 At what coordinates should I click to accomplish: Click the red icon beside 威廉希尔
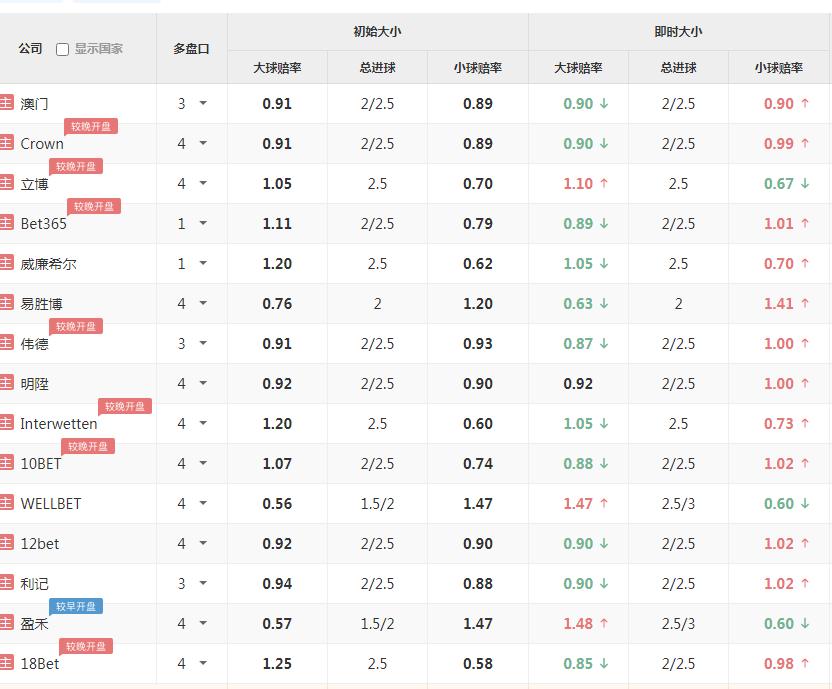tap(6, 263)
